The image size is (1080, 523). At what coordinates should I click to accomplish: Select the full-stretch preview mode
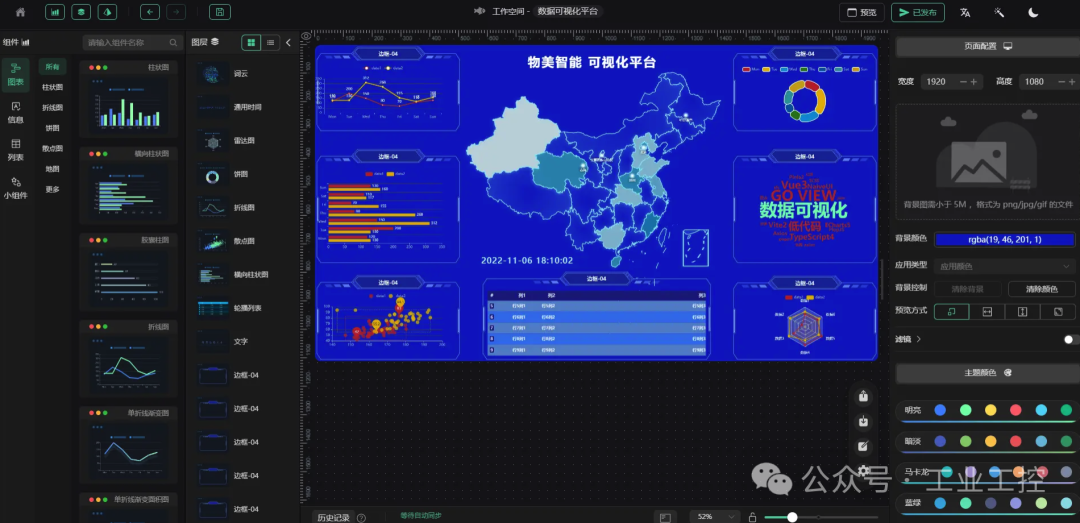tap(1059, 312)
